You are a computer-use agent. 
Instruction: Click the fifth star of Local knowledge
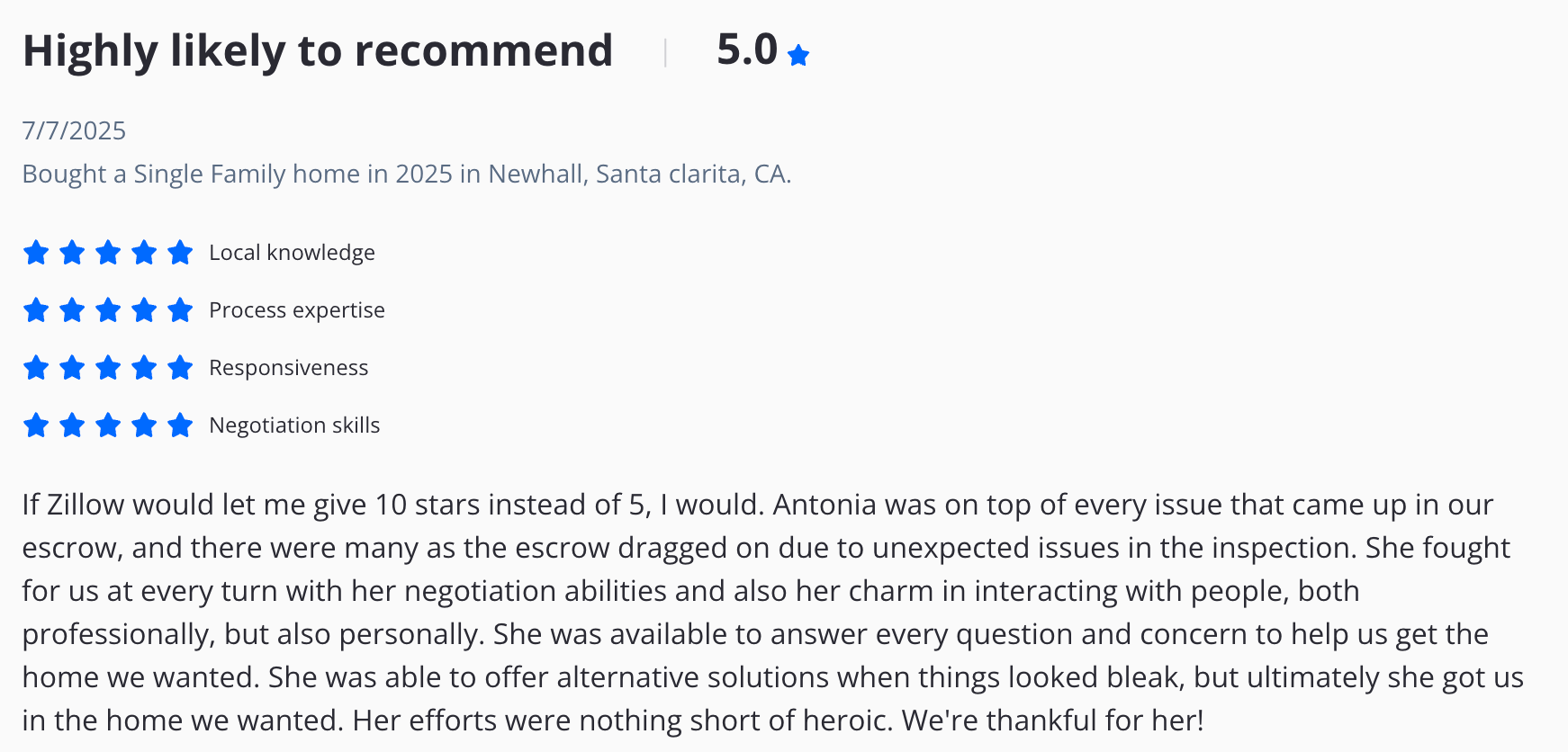coord(180,253)
